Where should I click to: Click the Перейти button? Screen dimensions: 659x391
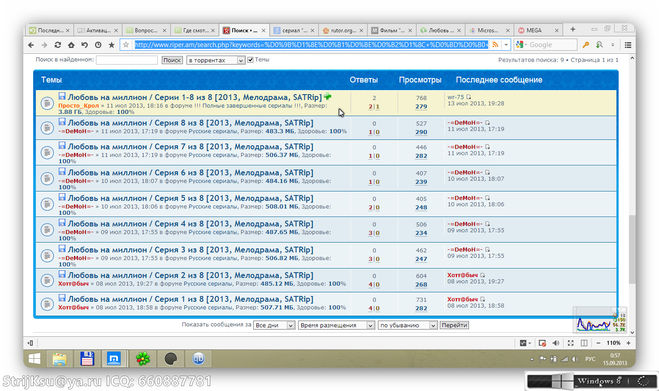[454, 325]
